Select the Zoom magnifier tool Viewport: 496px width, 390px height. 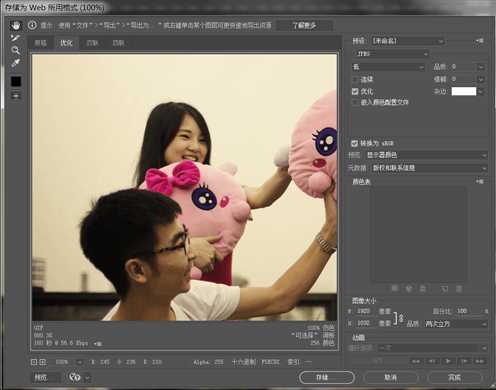[x=15, y=50]
